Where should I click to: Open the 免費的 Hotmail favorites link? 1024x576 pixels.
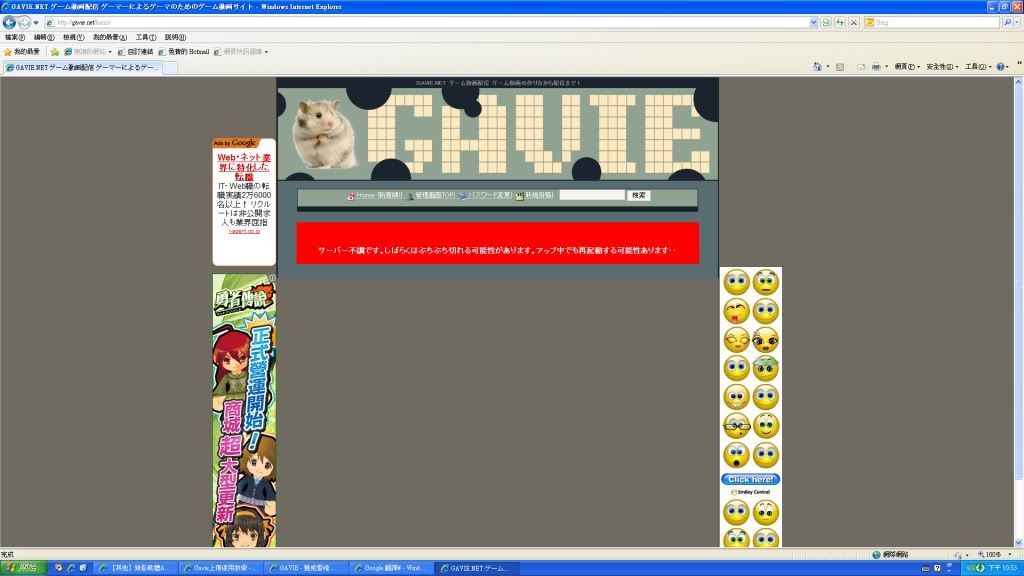click(x=184, y=52)
